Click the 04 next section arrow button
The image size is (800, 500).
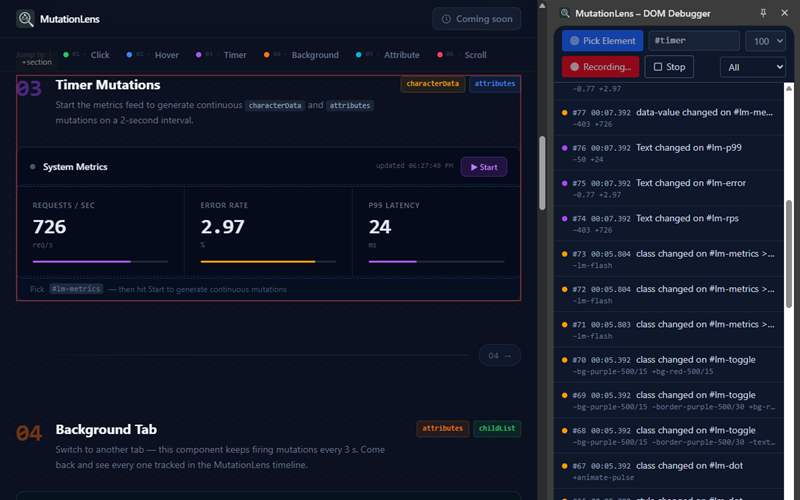tap(499, 356)
